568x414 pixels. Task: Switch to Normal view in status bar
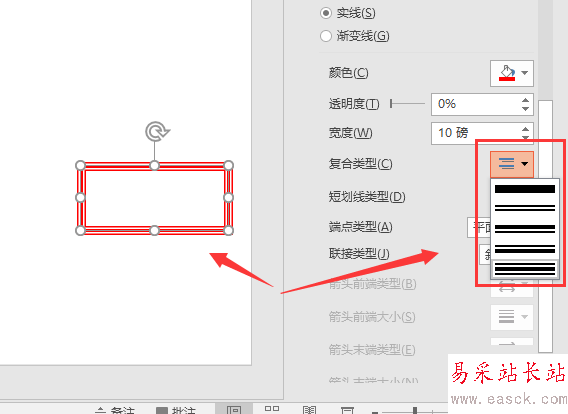click(x=234, y=410)
